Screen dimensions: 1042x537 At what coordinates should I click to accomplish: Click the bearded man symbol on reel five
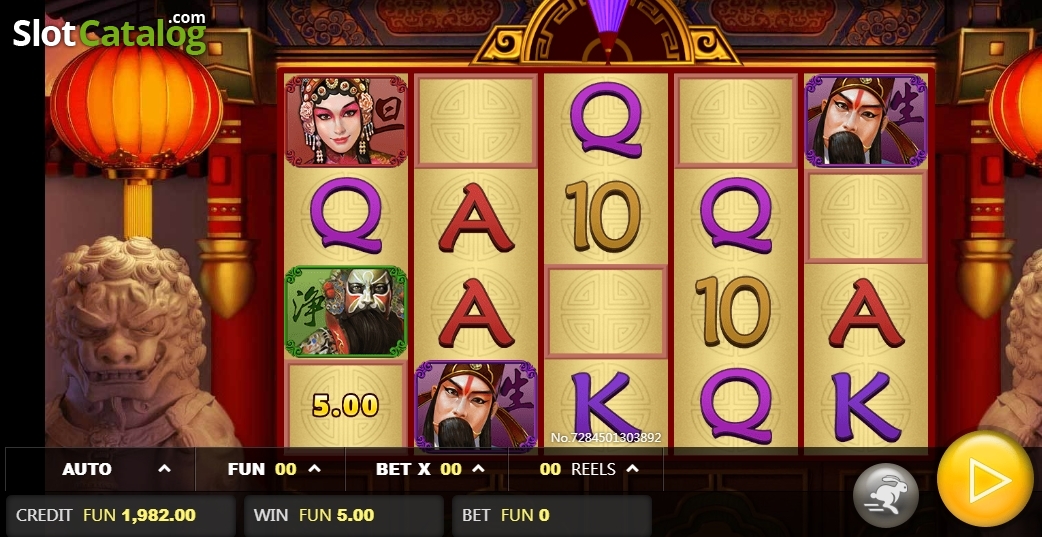pyautogui.click(x=865, y=121)
